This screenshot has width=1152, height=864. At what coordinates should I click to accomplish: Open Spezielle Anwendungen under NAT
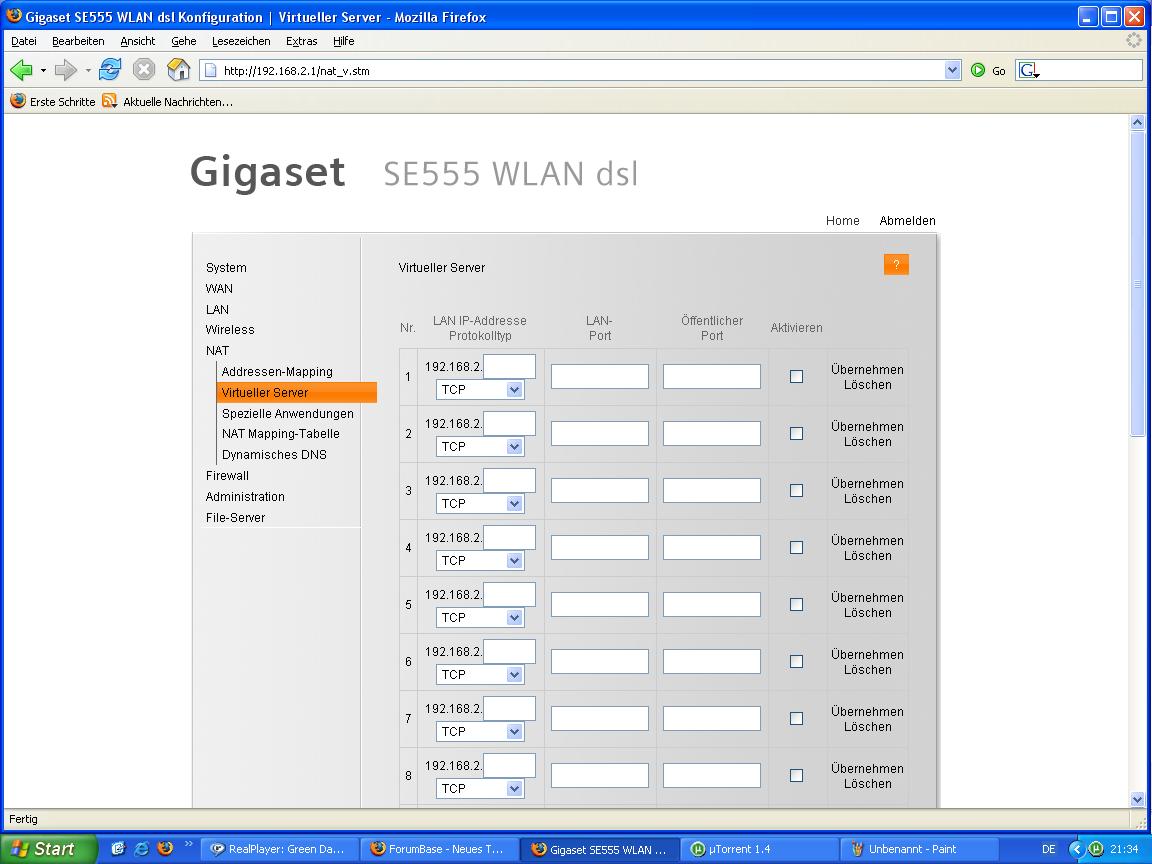287,413
